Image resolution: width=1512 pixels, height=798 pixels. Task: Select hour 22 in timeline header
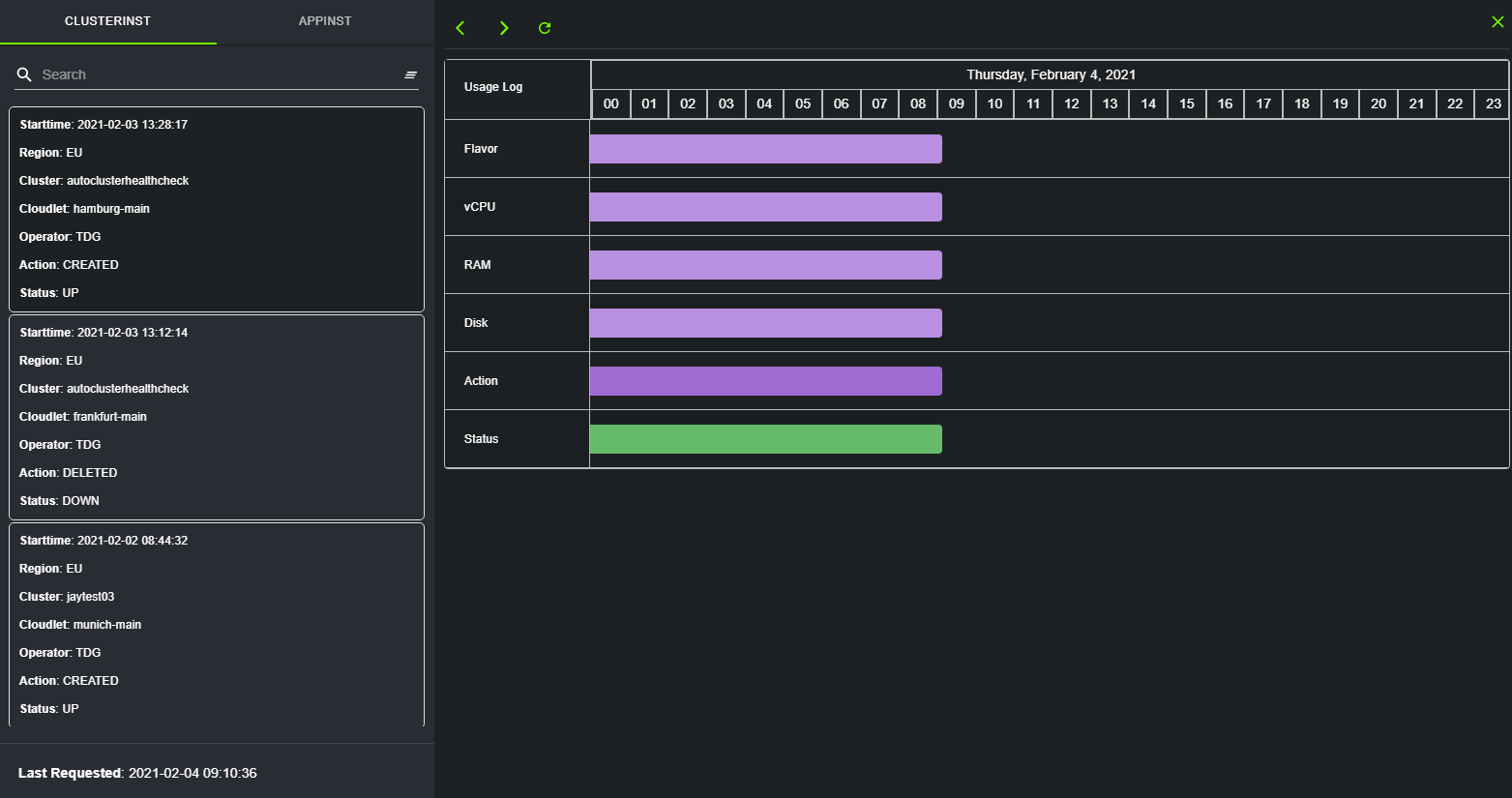(1455, 103)
